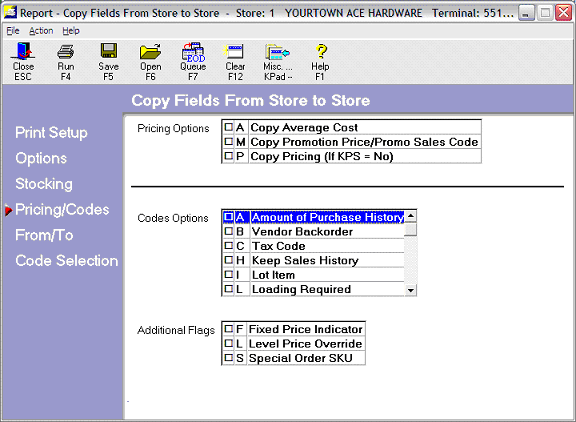Switch to the Code Selection page

66,261
